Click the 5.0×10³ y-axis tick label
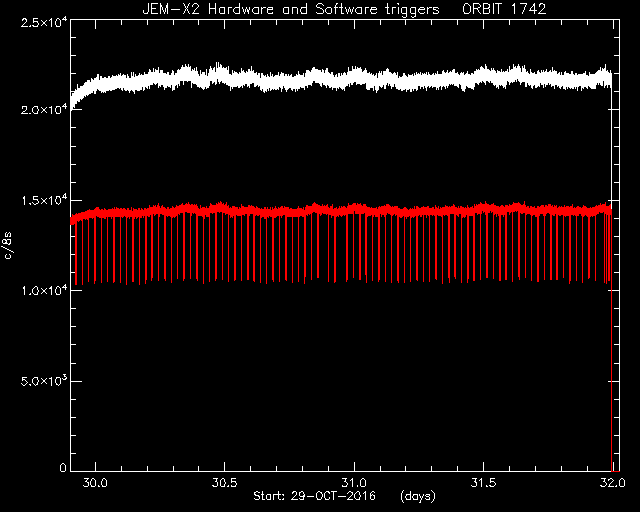Image resolution: width=640 pixels, height=512 pixels. coord(44,381)
